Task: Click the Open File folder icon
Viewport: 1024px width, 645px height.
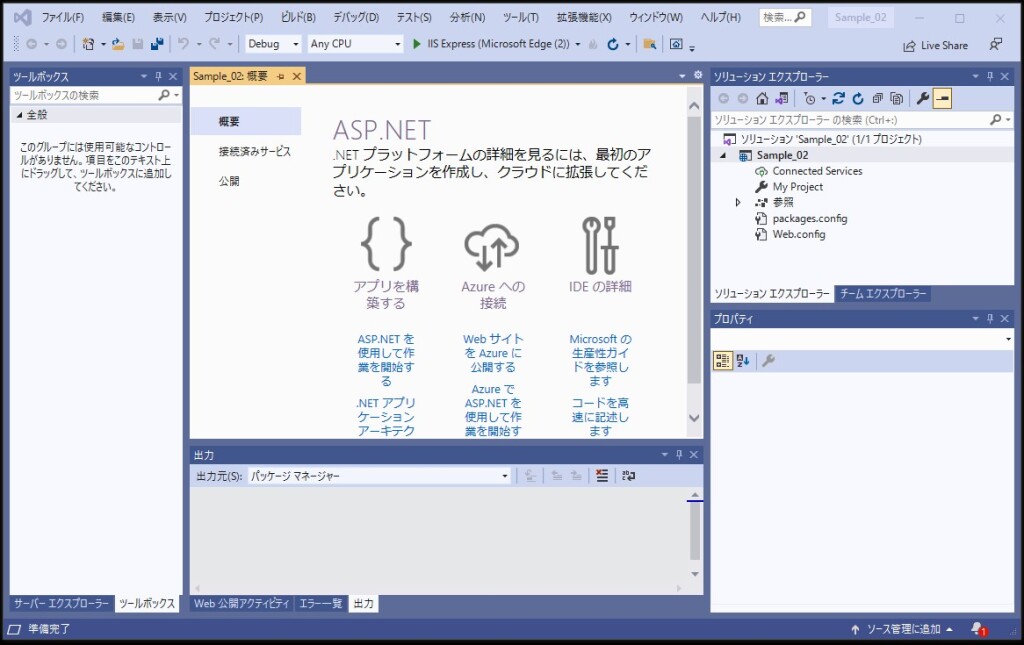Action: coord(118,44)
